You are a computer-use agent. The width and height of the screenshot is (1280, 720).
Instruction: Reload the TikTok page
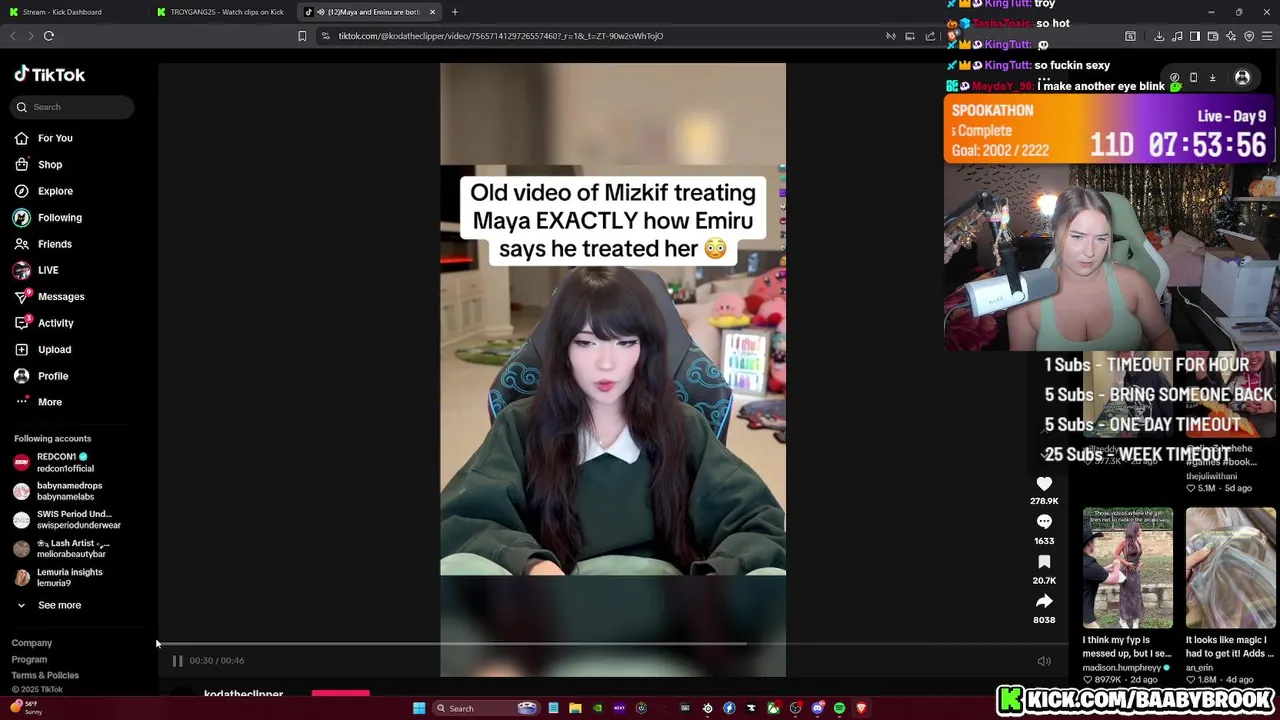point(48,36)
